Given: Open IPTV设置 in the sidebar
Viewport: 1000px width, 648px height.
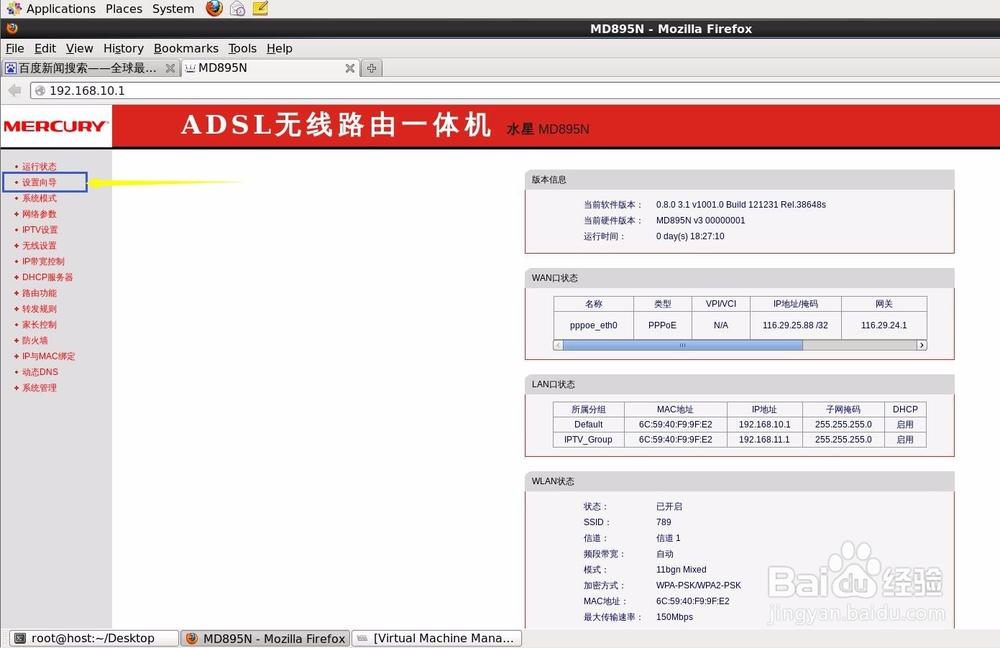Looking at the screenshot, I should tap(40, 230).
